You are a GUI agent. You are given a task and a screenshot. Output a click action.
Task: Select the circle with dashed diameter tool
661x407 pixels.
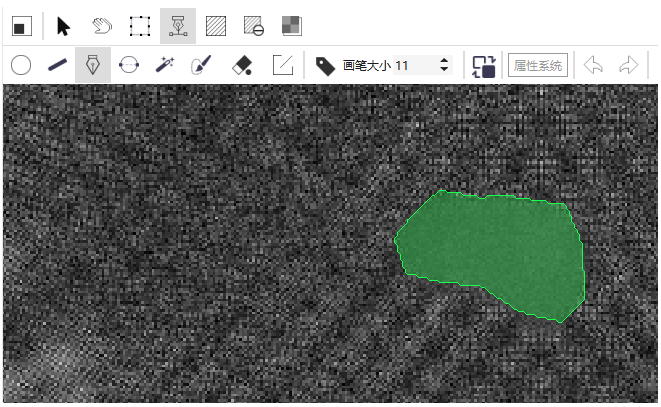(x=129, y=65)
